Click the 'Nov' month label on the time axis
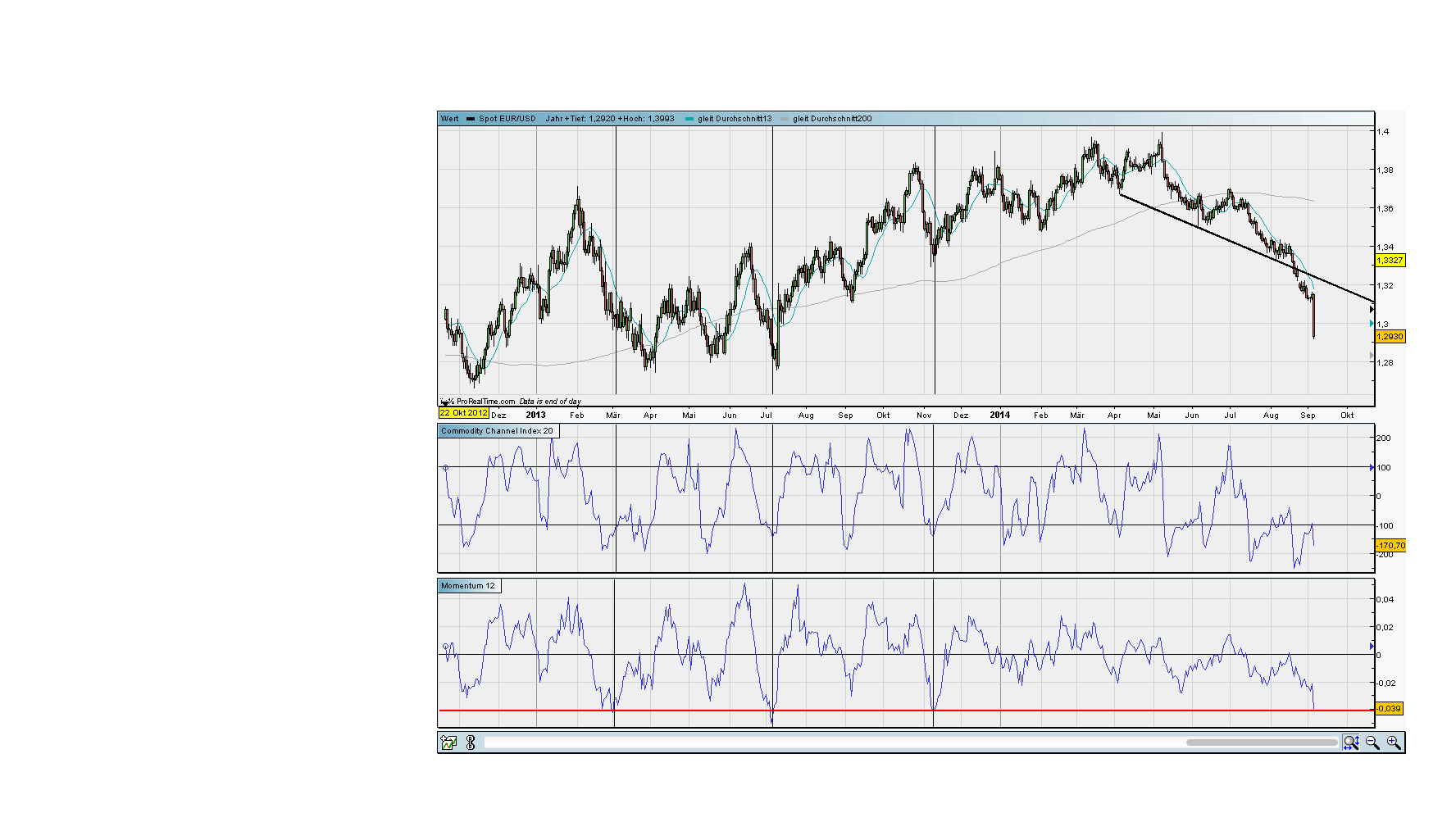 click(924, 416)
